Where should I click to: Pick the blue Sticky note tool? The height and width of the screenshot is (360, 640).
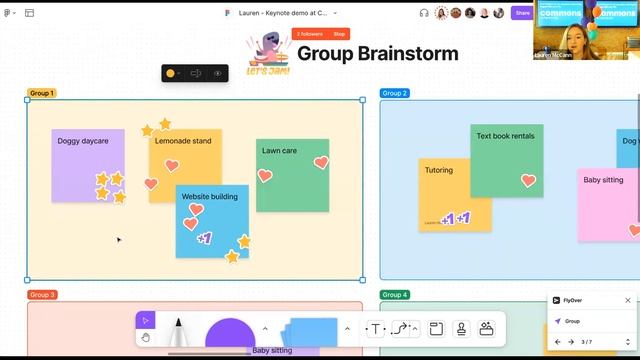[x=310, y=332]
